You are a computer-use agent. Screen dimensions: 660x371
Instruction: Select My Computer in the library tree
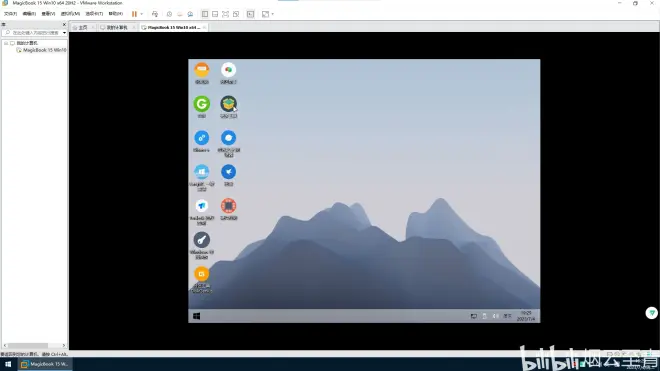click(27, 43)
